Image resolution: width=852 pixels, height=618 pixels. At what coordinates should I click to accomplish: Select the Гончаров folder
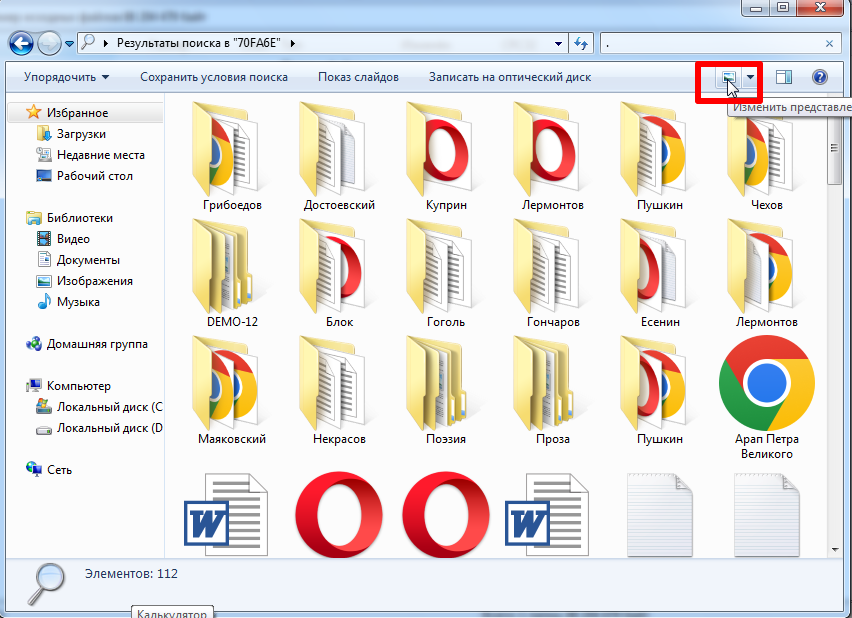point(553,273)
